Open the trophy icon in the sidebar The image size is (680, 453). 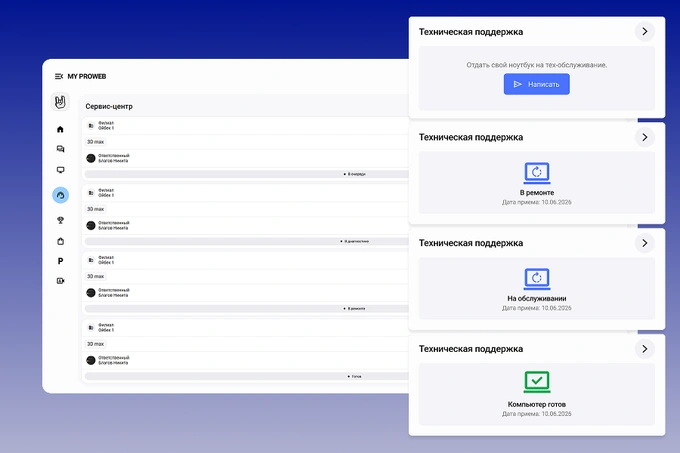tap(60, 220)
